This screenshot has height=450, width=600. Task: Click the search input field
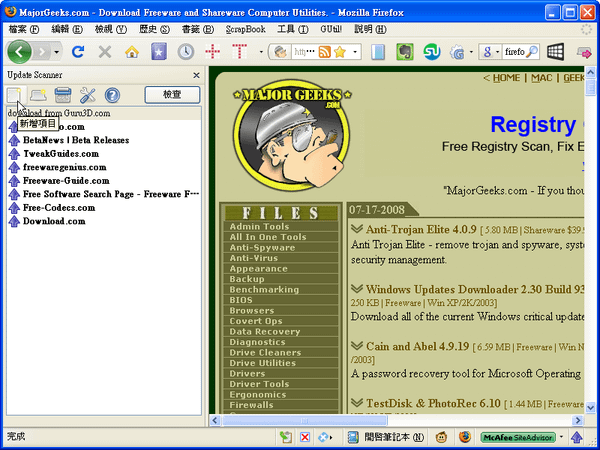pyautogui.click(x=514, y=52)
